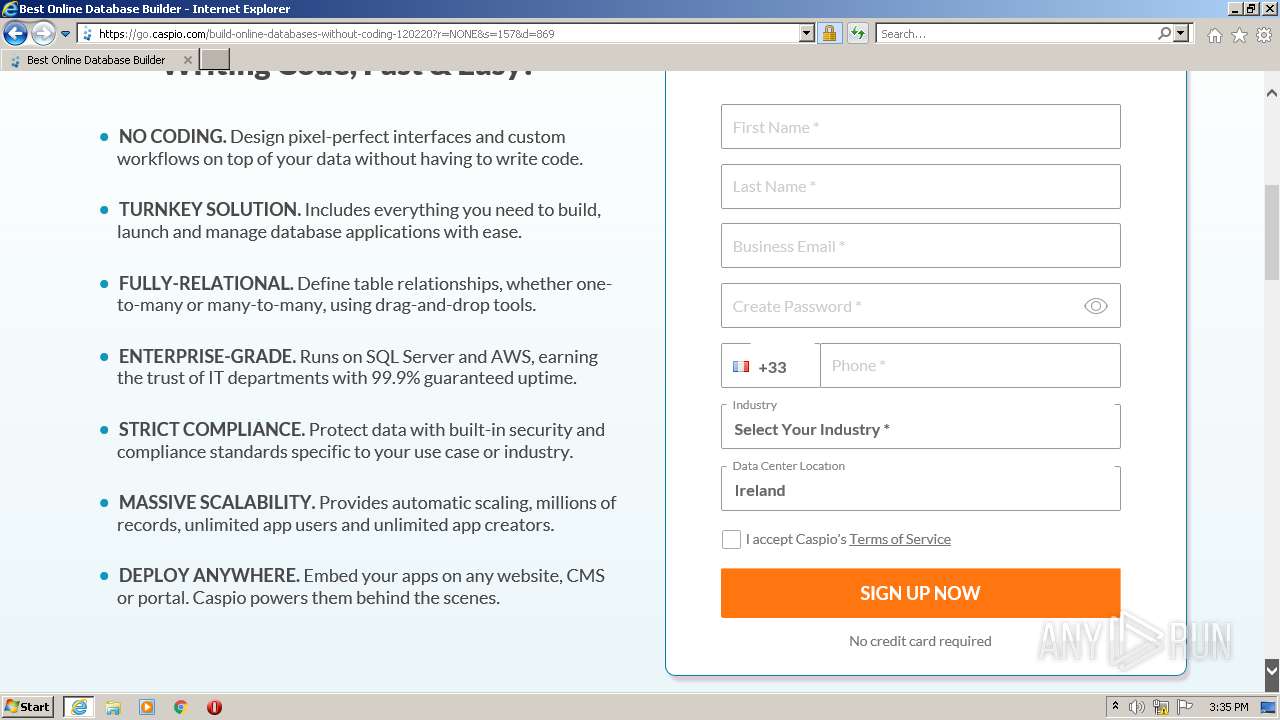This screenshot has height=720, width=1280.
Task: Click the page scrollbar up arrow
Action: coord(1272,93)
